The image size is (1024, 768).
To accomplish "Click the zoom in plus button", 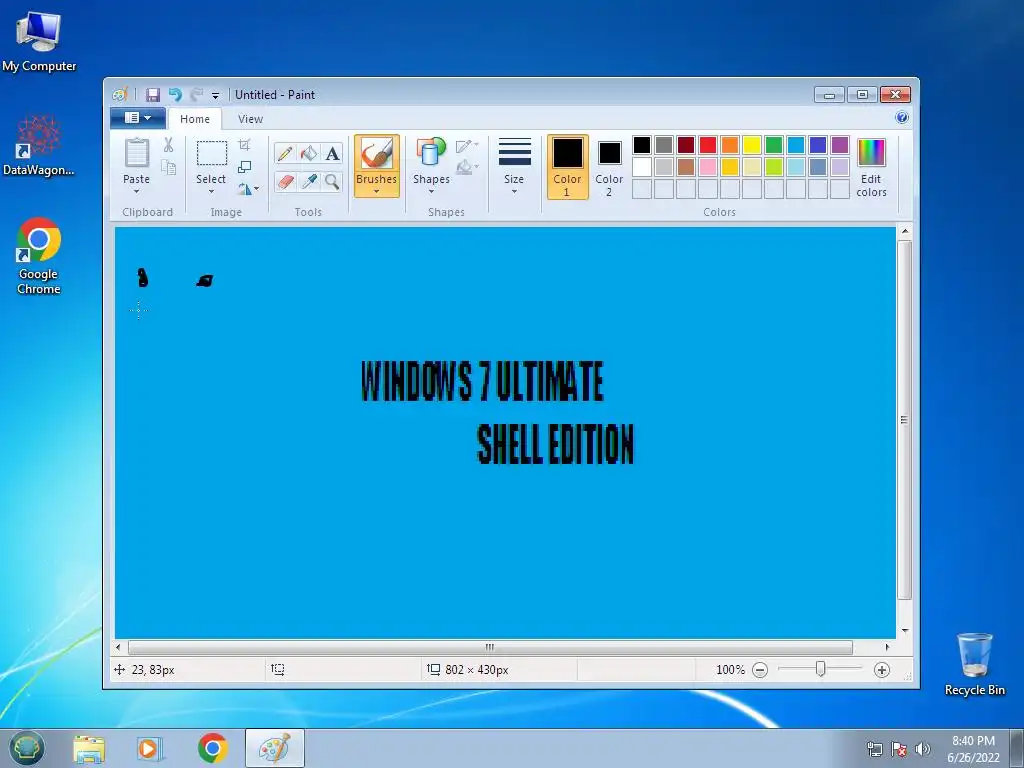I will 882,670.
